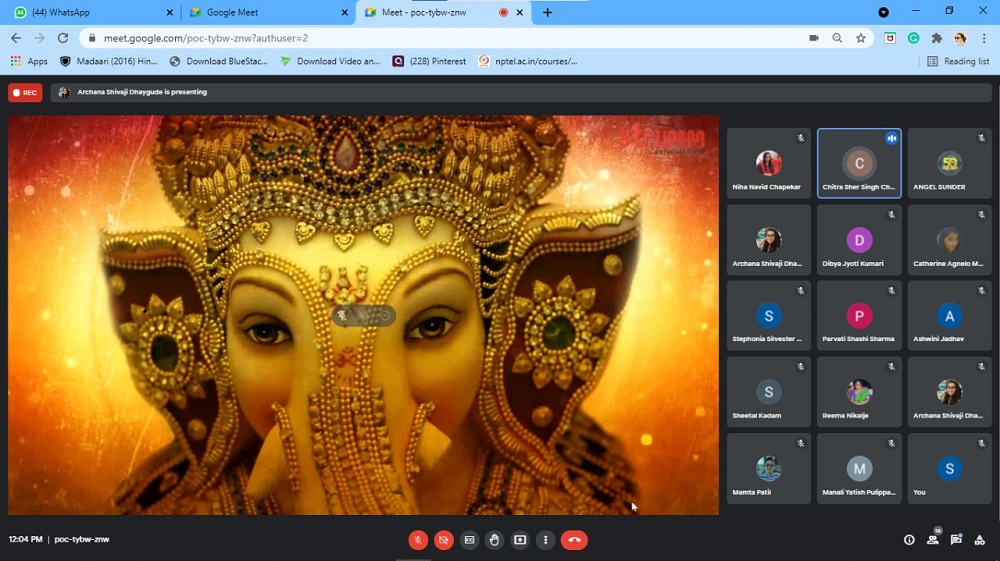1000x561 pixels.
Task: Select Chitra Sher Singh participant tile
Action: point(859,163)
